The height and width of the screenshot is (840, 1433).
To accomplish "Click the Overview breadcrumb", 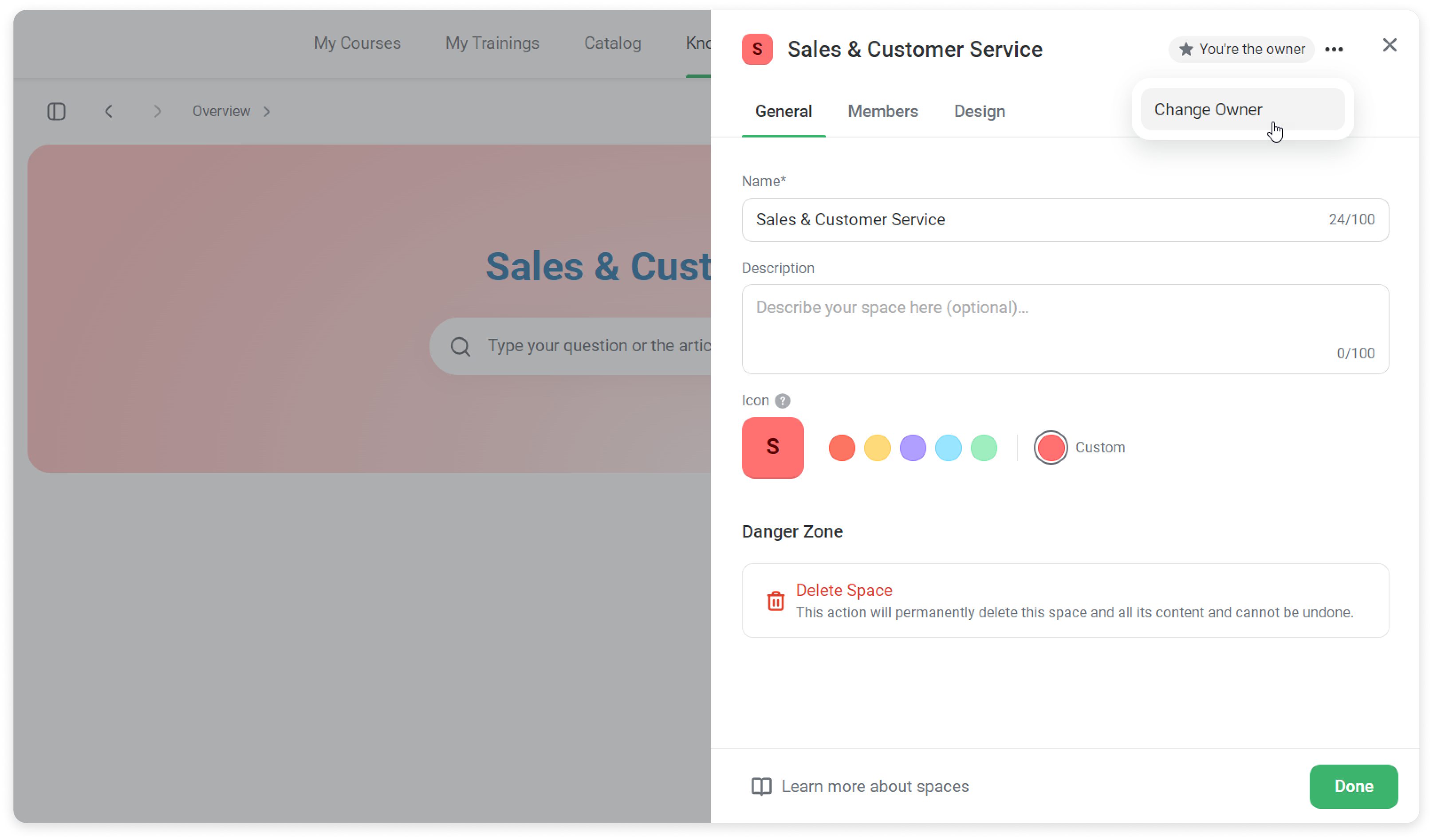I will point(221,111).
